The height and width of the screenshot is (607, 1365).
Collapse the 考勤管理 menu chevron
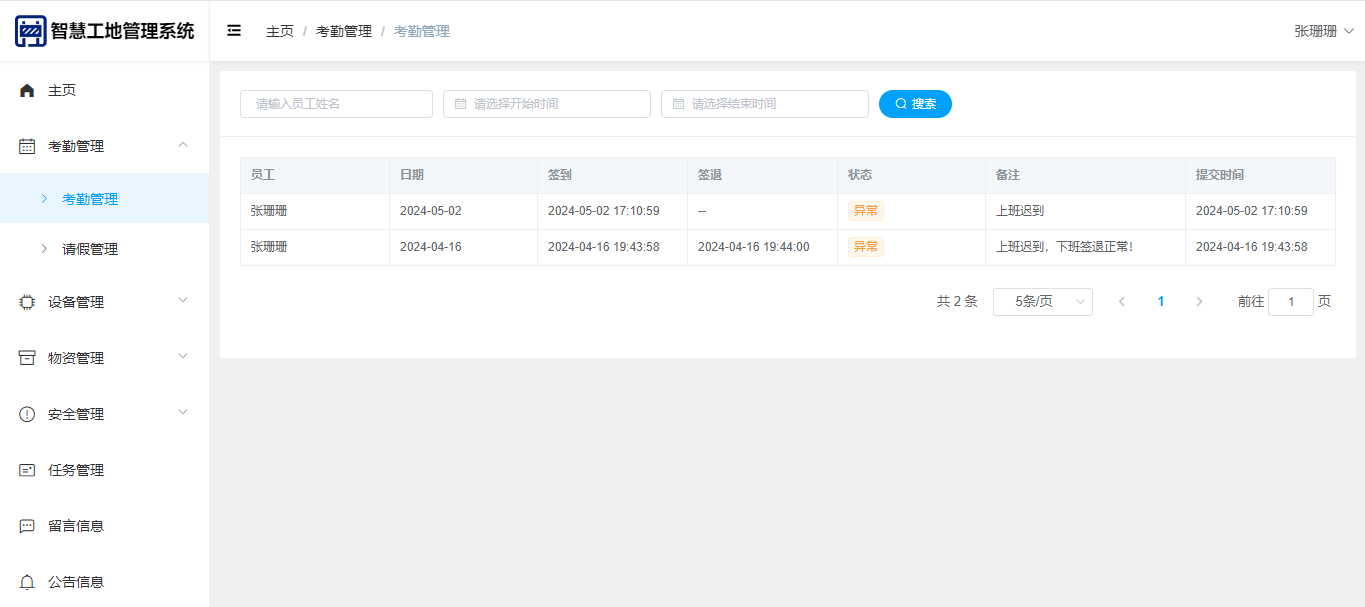pyautogui.click(x=183, y=145)
